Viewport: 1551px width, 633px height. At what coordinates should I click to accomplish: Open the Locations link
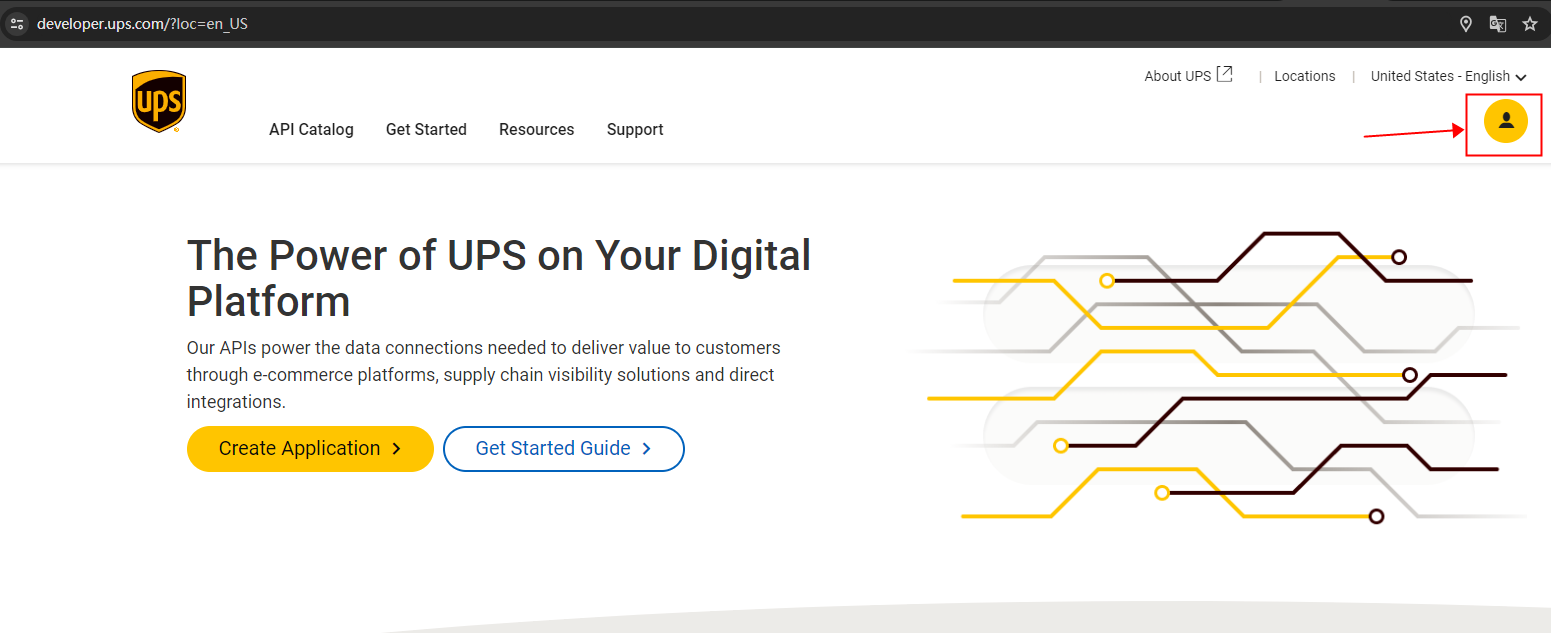1305,76
